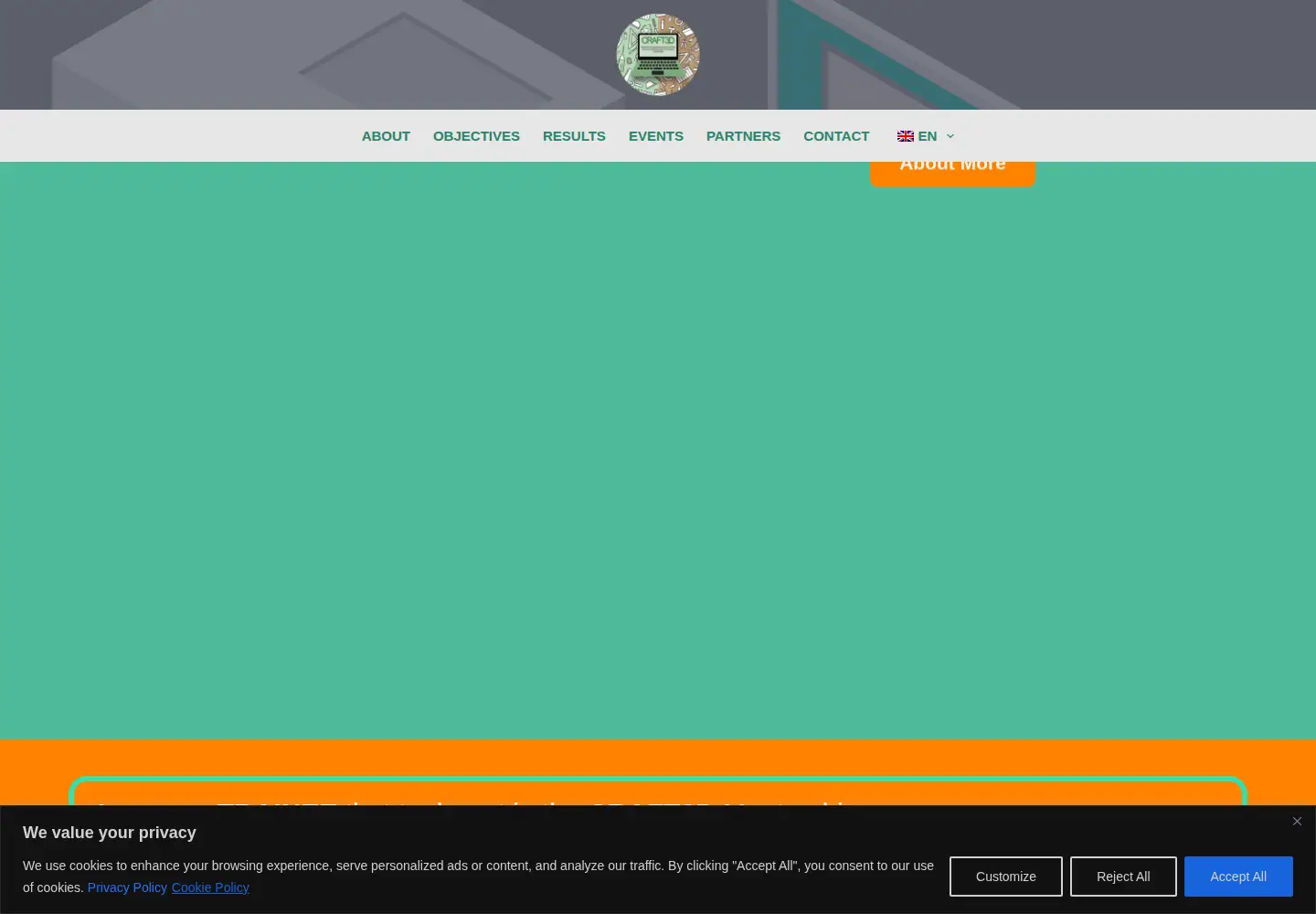Expand the EN language dropdown arrow
Viewport: 1316px width, 914px height.
tap(950, 136)
